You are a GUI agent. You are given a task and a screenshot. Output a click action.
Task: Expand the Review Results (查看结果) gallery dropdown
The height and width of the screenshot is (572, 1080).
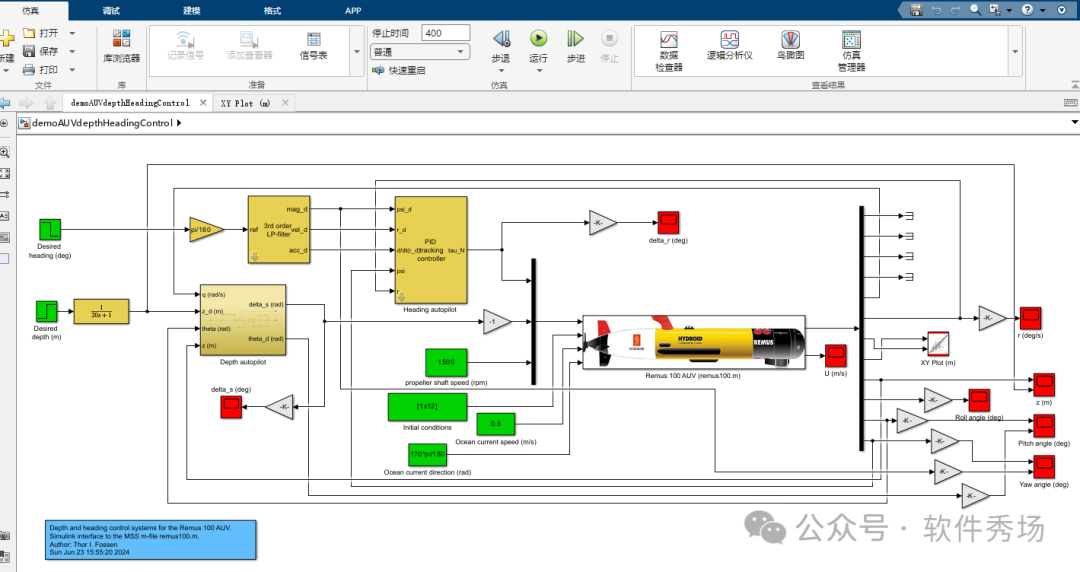1015,52
